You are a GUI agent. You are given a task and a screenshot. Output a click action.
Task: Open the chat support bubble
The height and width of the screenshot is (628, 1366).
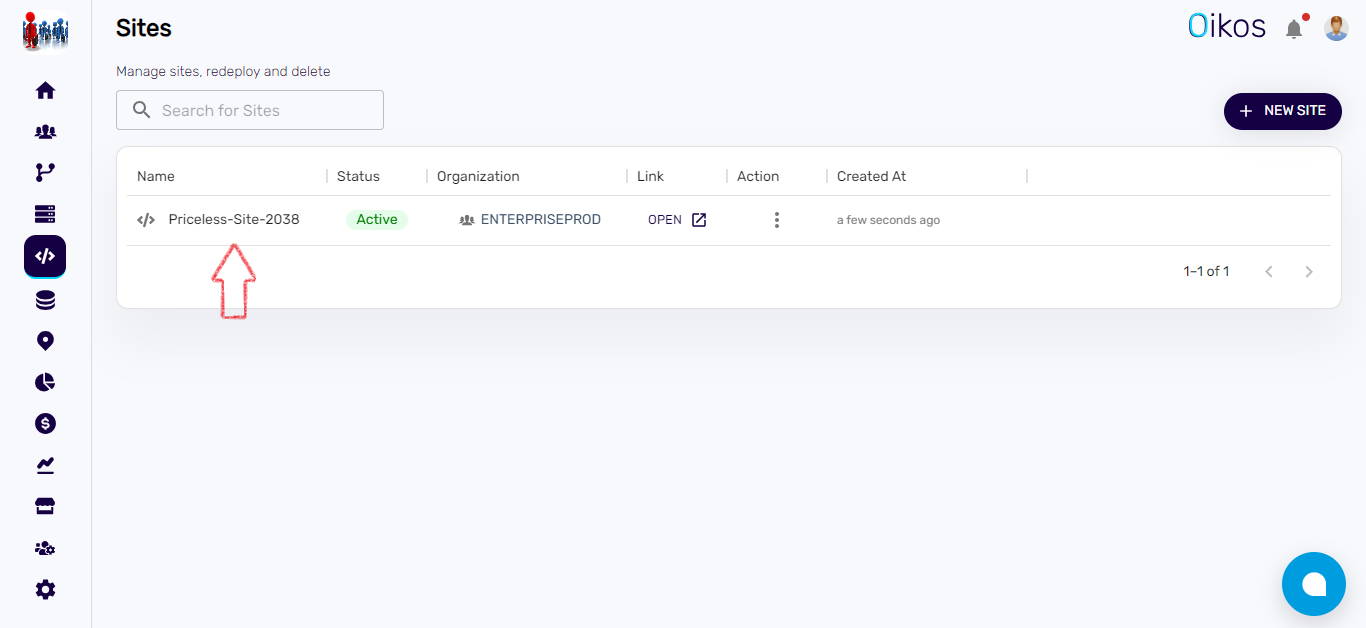coord(1313,585)
